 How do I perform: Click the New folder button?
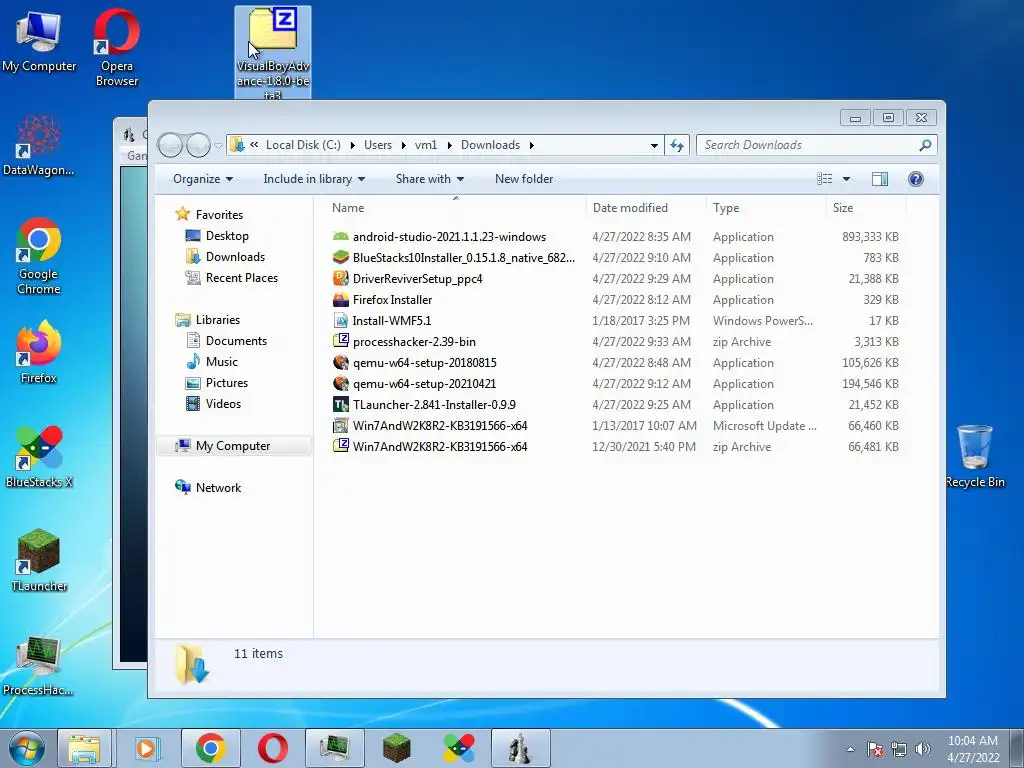(x=524, y=179)
